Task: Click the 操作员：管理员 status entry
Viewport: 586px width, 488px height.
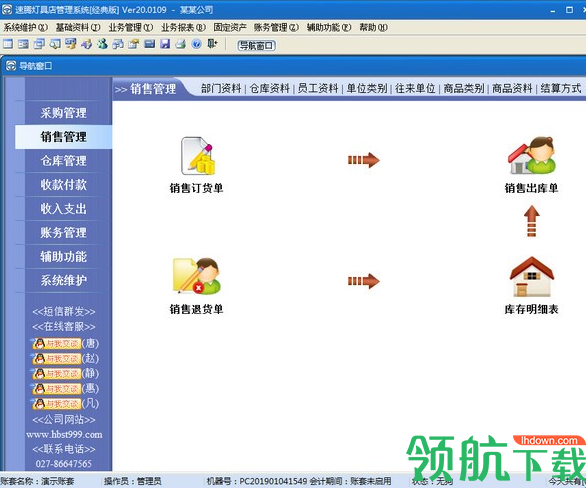Action: click(x=133, y=481)
